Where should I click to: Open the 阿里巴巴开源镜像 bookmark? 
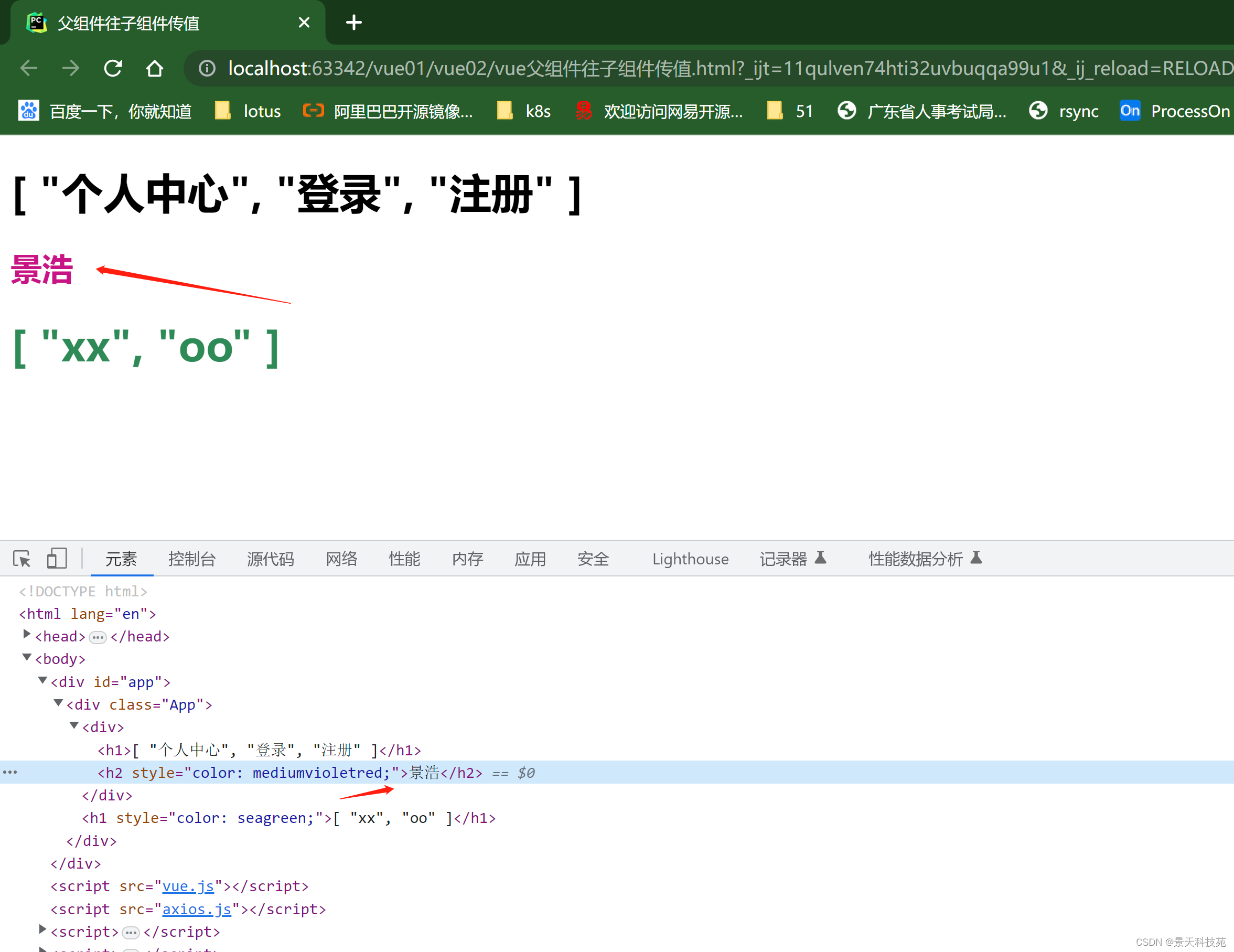pos(388,111)
